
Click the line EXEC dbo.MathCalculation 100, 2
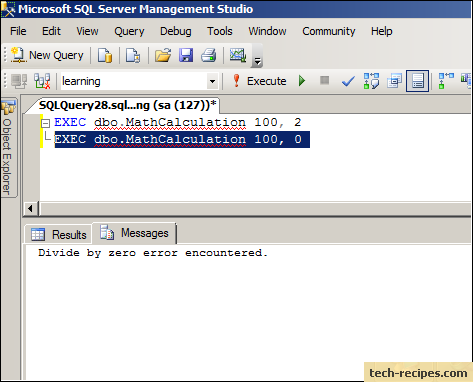(x=178, y=122)
